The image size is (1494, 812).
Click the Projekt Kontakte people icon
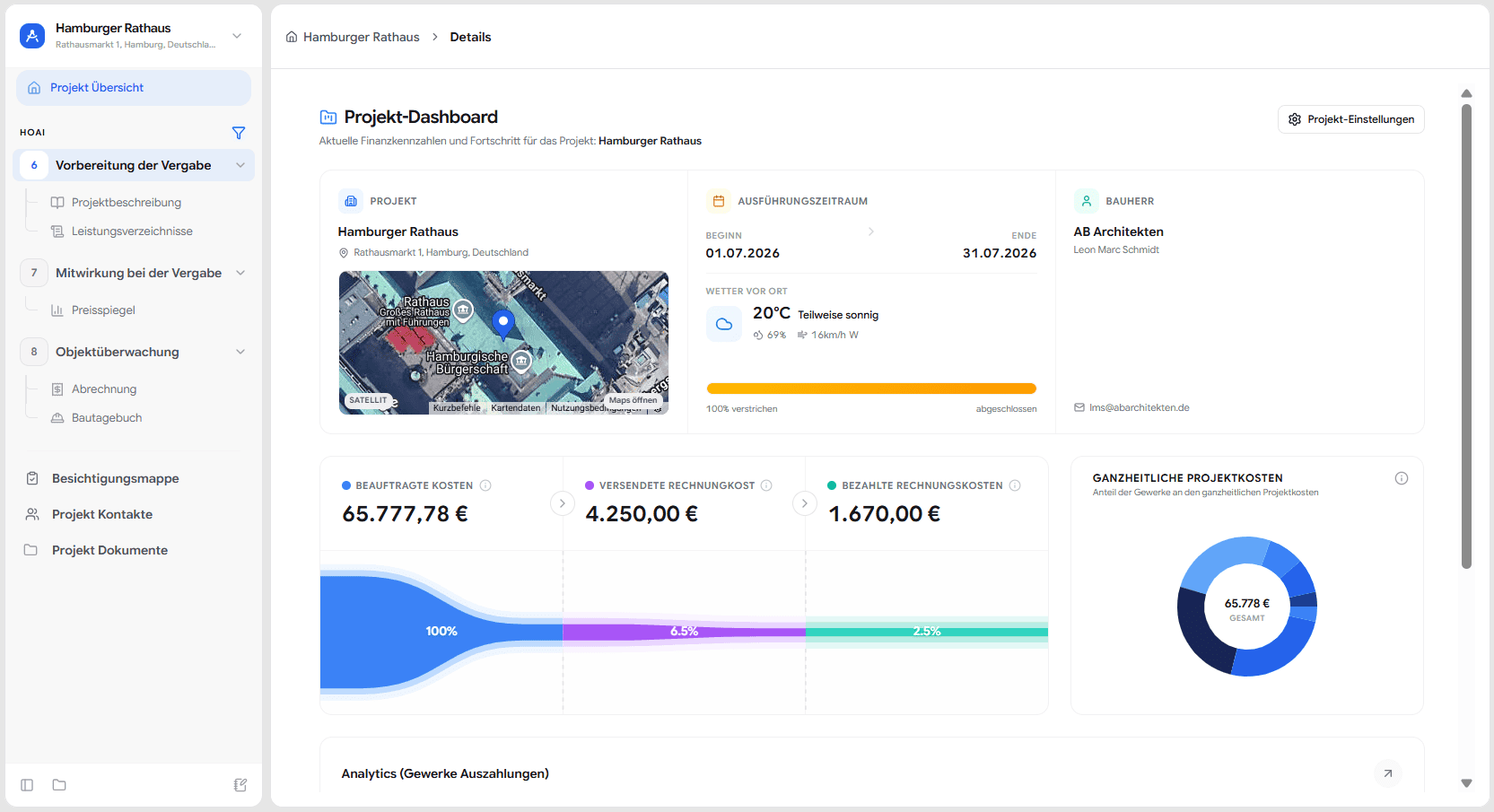pyautogui.click(x=32, y=515)
